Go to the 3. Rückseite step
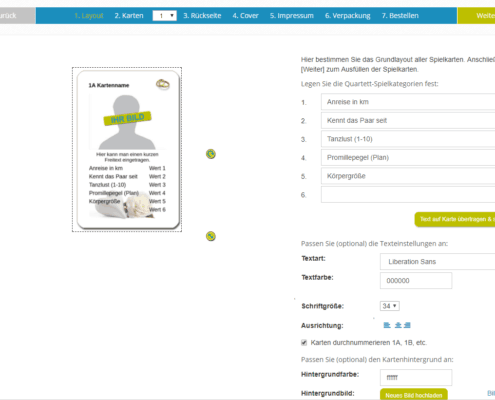The image size is (495, 400). click(202, 16)
